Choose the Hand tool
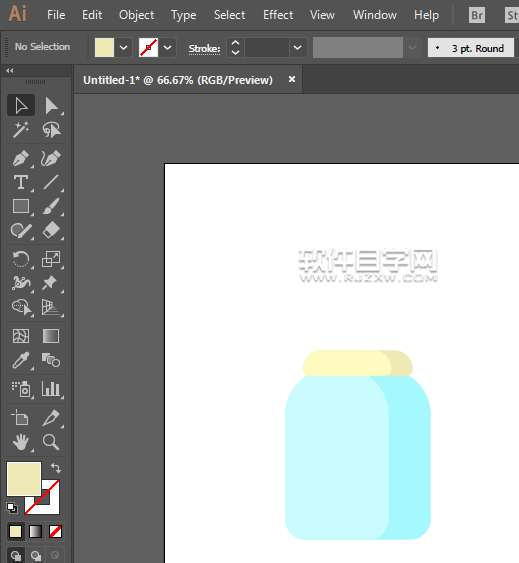 (x=20, y=442)
